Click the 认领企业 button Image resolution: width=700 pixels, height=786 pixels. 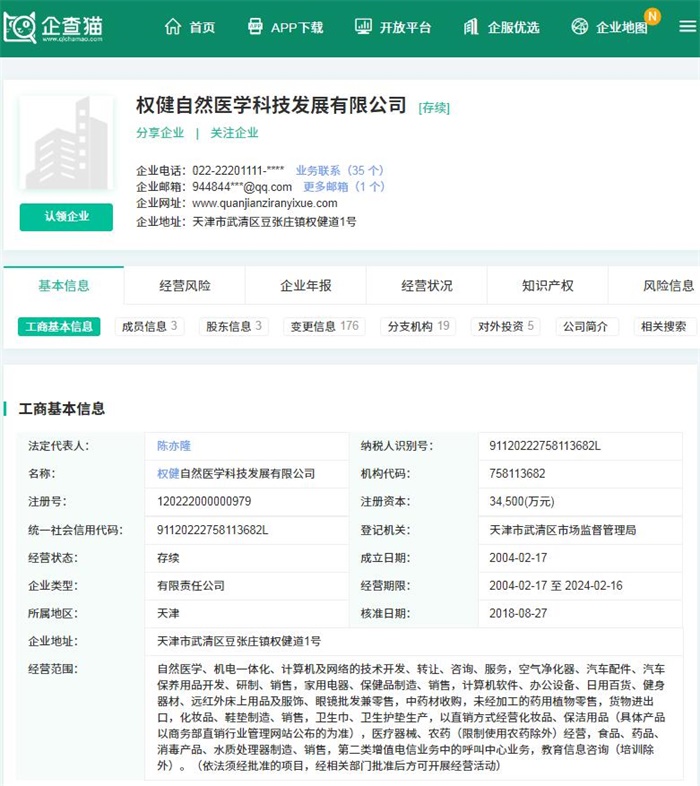66,217
